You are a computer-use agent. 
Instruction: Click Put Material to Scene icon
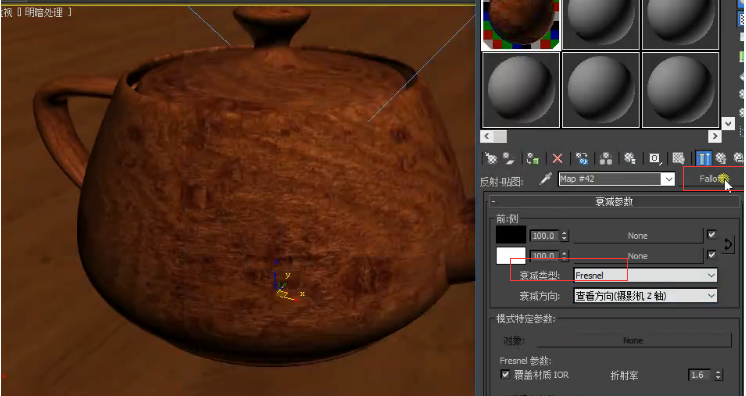tap(510, 158)
